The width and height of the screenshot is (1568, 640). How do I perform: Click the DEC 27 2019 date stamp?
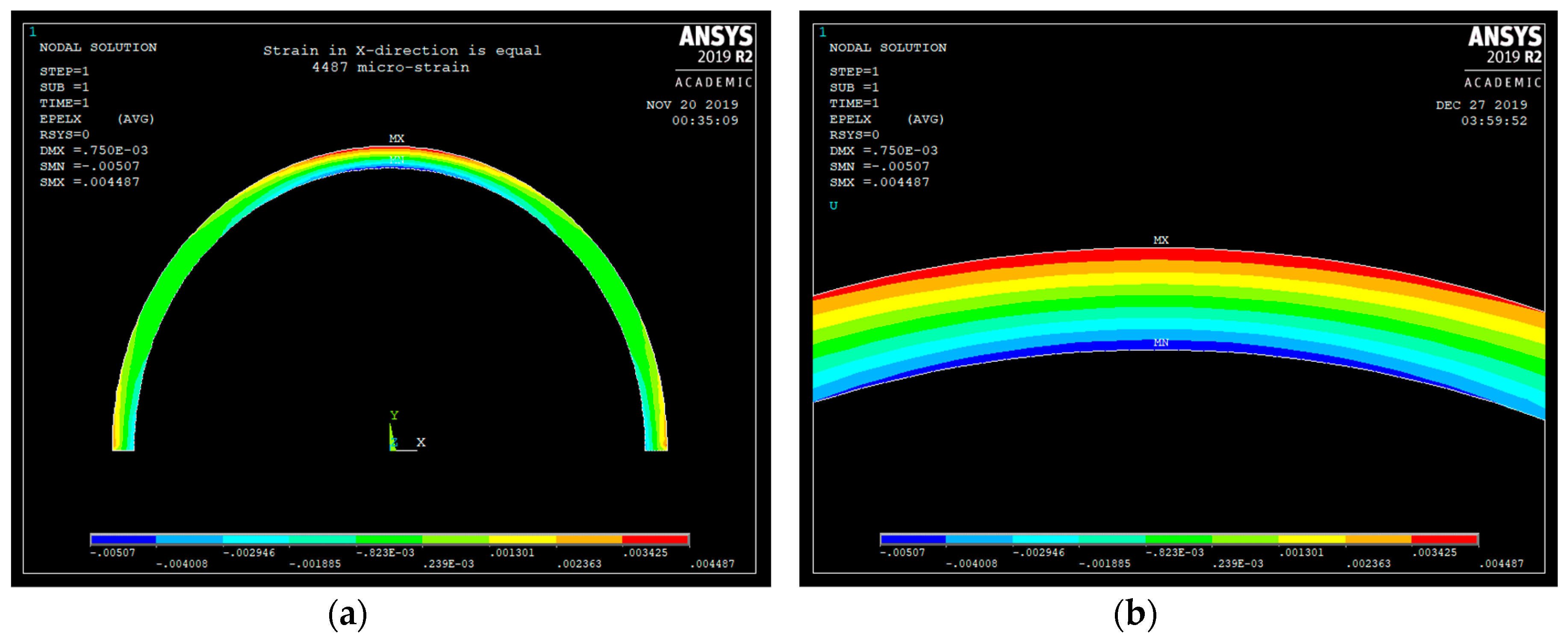point(1481,105)
